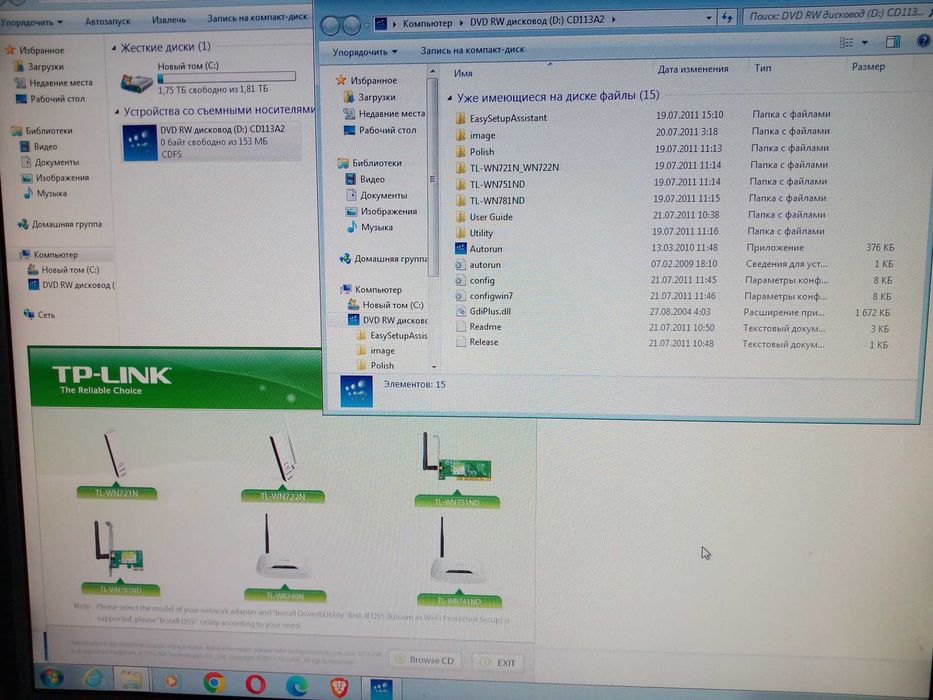Click navigation pane scrollbar in front window
Image resolution: width=933 pixels, height=700 pixels.
click(x=433, y=179)
